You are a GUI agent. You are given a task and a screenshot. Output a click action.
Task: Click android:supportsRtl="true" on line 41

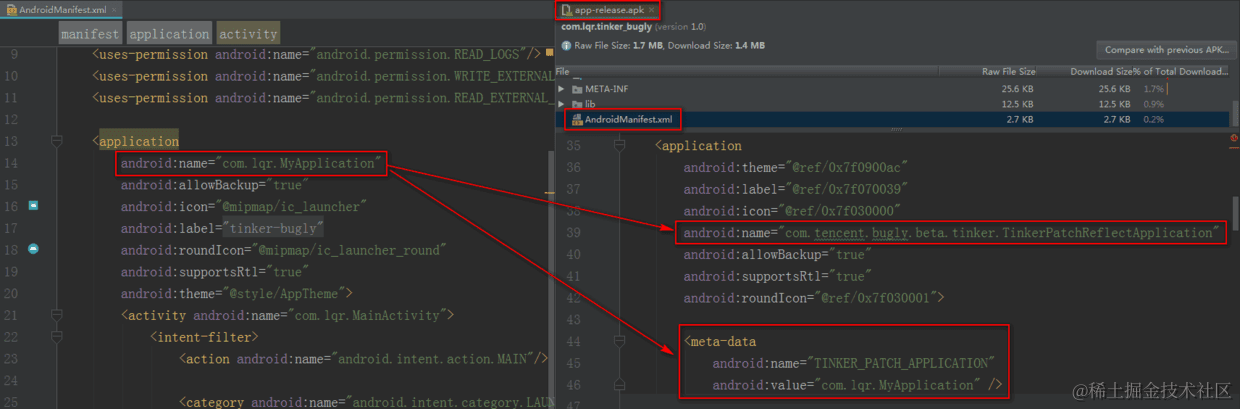(x=777, y=276)
